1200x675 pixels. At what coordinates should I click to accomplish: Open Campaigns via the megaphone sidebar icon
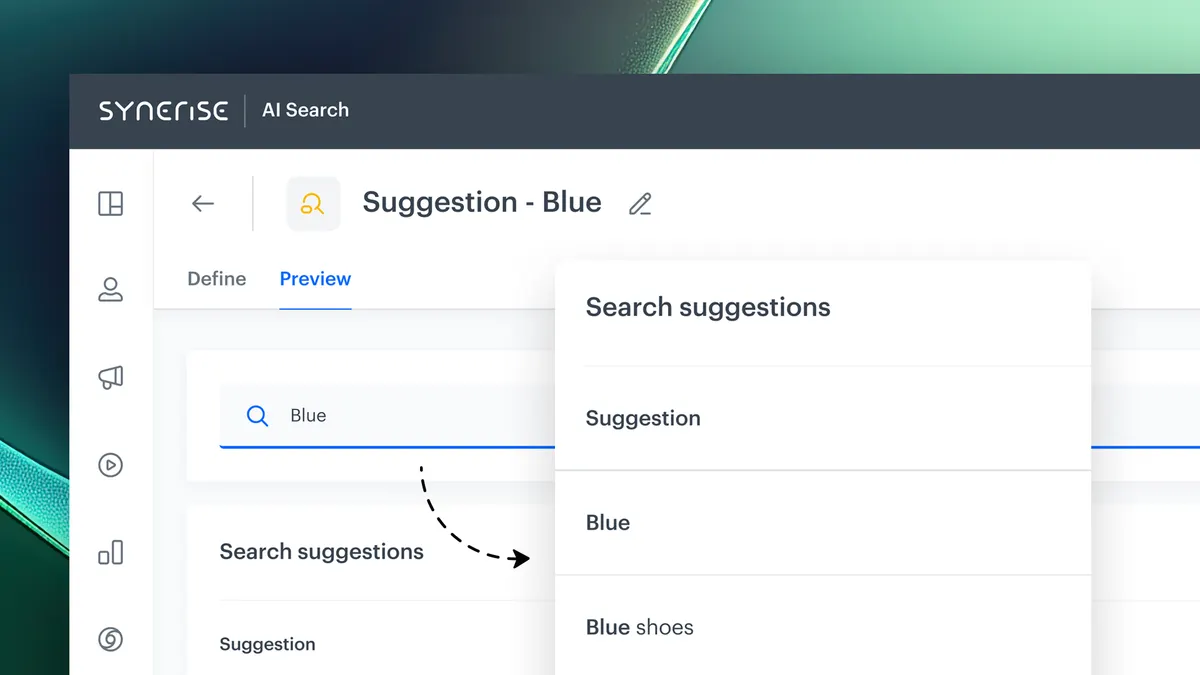[111, 377]
